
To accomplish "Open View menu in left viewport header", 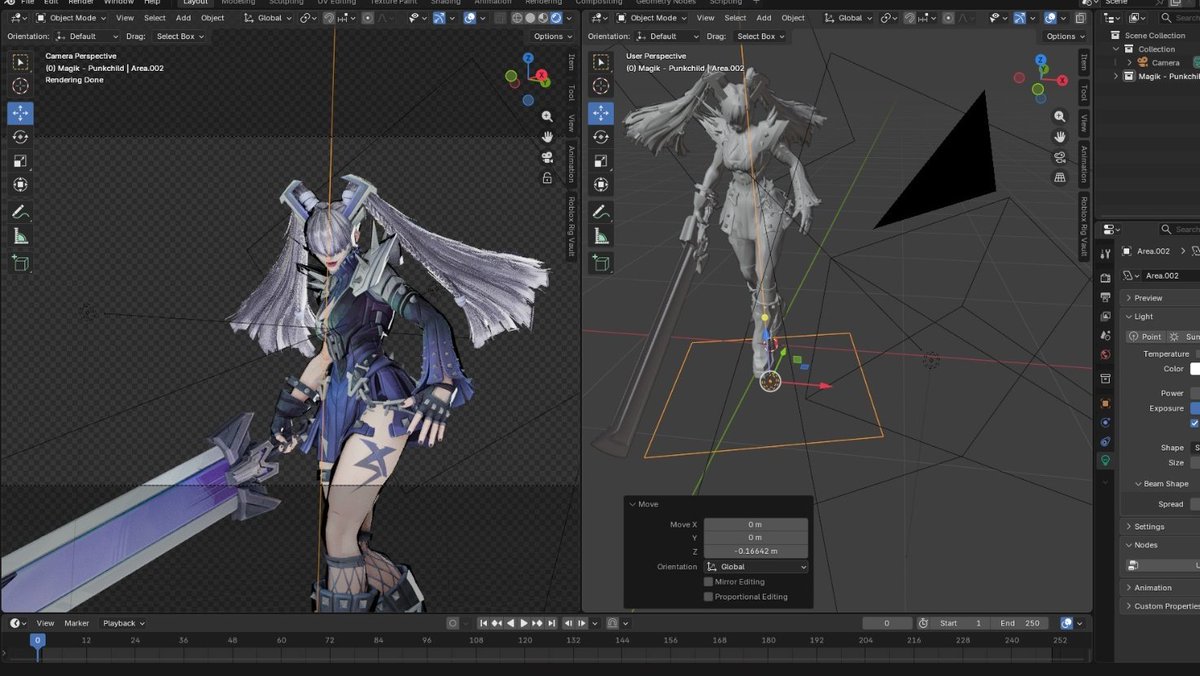I will 125,18.
